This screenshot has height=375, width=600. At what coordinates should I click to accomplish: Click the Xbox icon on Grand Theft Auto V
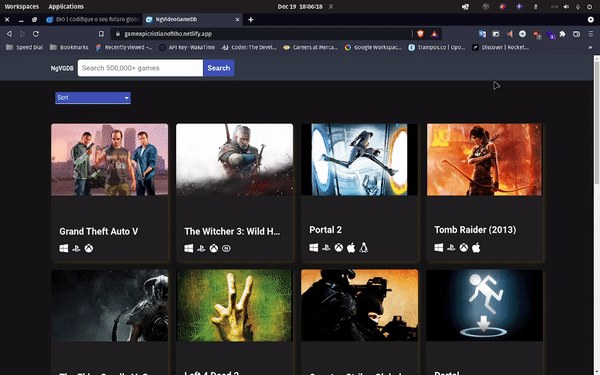click(x=89, y=248)
